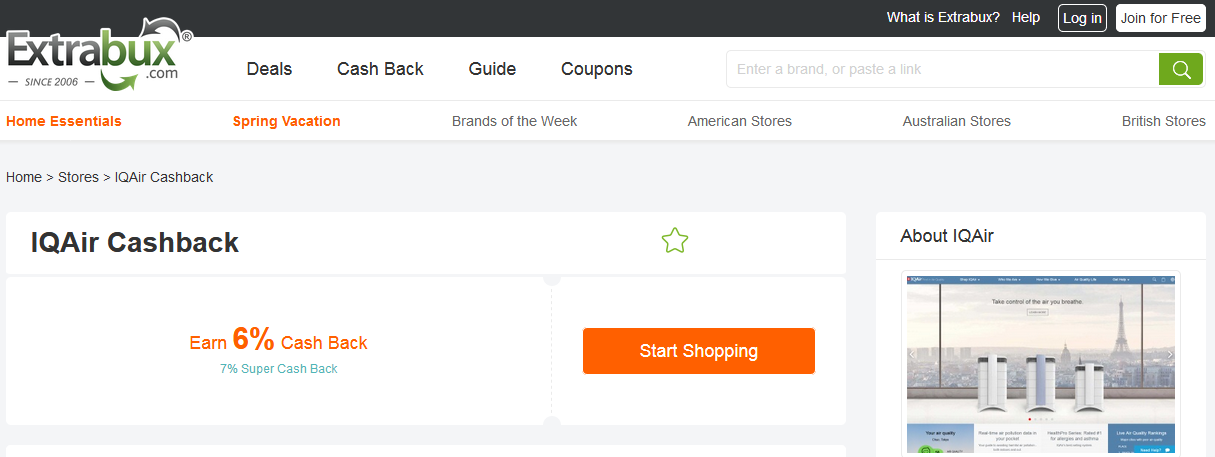1215x457 pixels.
Task: Open the Help link
Action: point(1026,18)
